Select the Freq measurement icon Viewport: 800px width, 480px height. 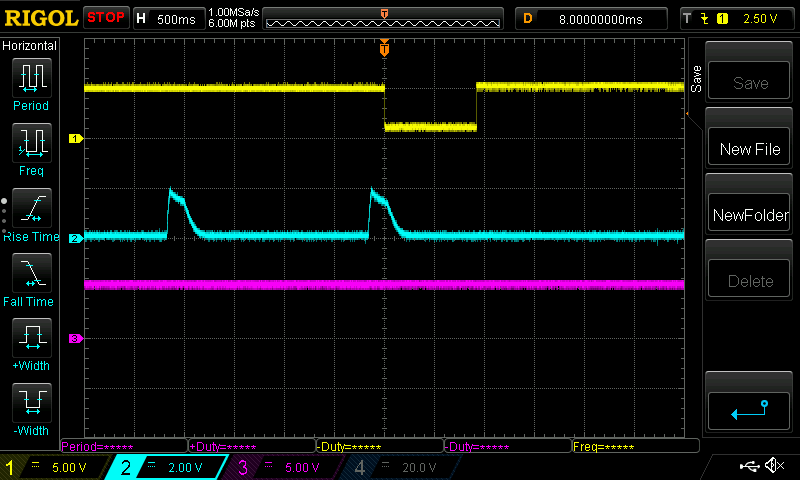[x=32, y=143]
